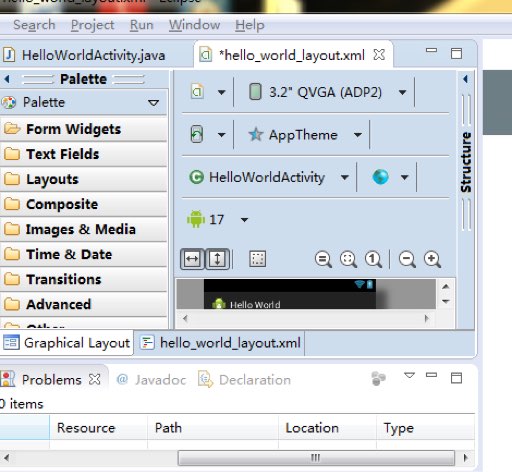Screen dimensions: 512x472
Task: Click the configuration file icon in layout toolbar
Action: pos(197,92)
